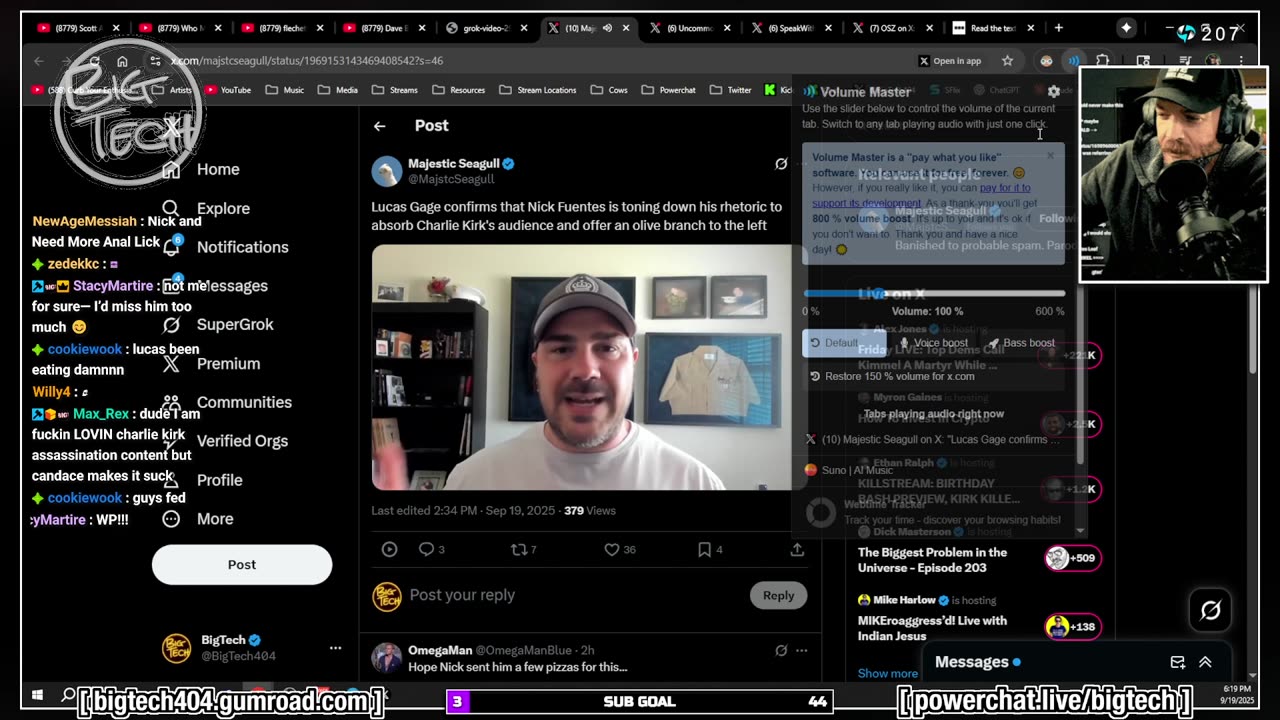Click Volume Master extension icon in toolbar
The width and height of the screenshot is (1280, 720).
tap(1073, 61)
